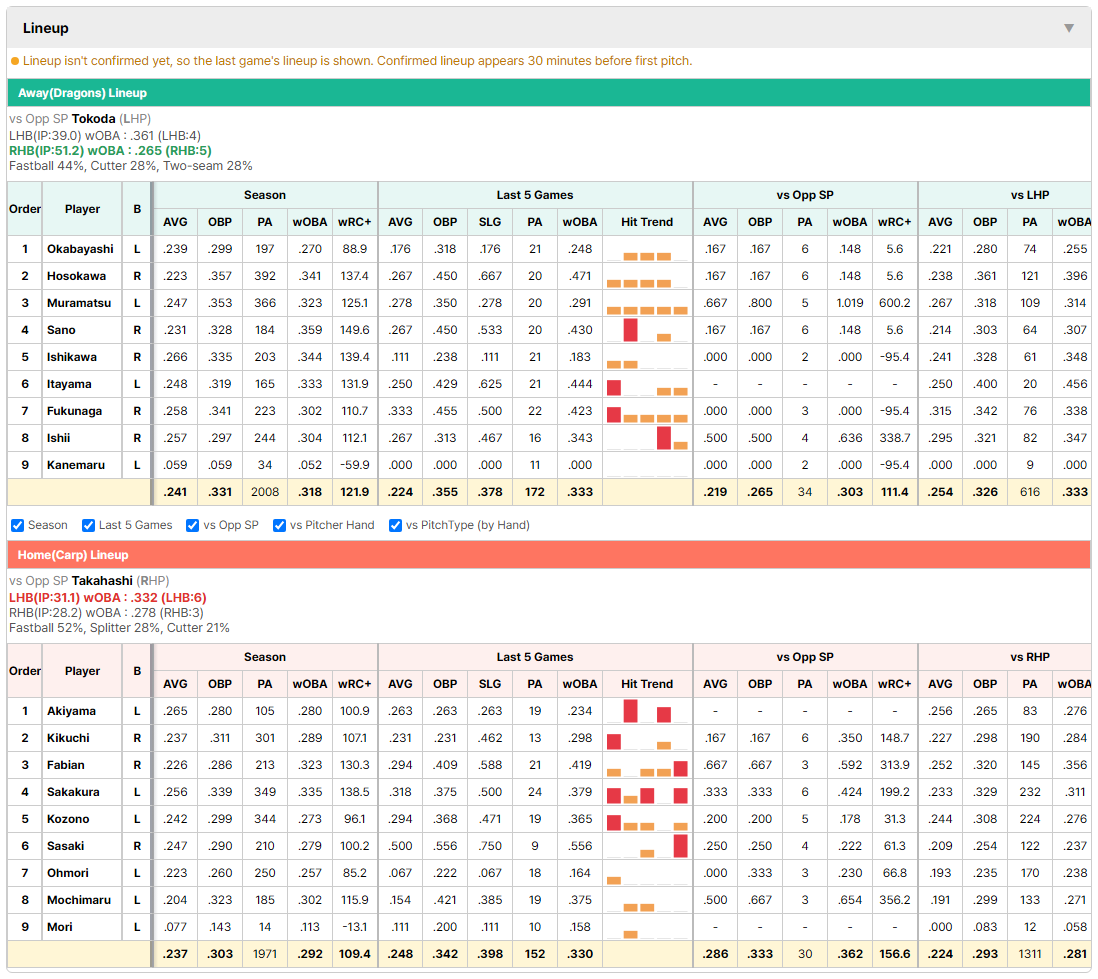Click Ishii's red hit trend bar
Image resolution: width=1098 pixels, height=979 pixels.
tap(664, 438)
